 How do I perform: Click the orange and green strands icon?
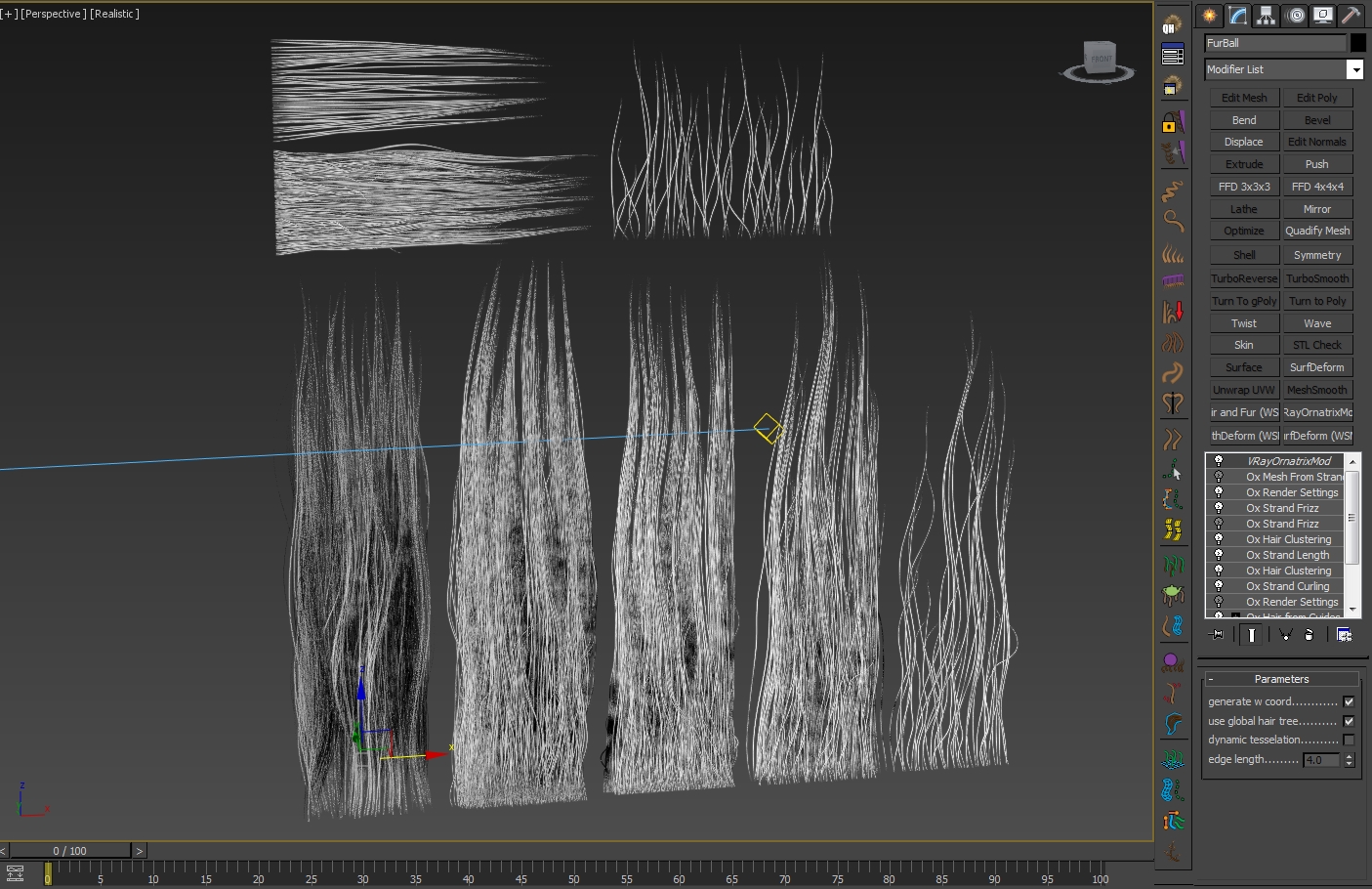click(1173, 821)
